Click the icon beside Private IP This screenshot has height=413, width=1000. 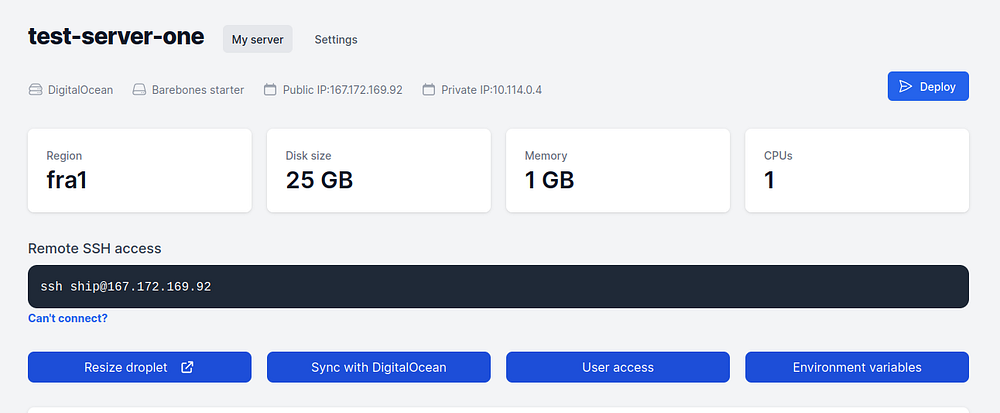click(x=429, y=90)
